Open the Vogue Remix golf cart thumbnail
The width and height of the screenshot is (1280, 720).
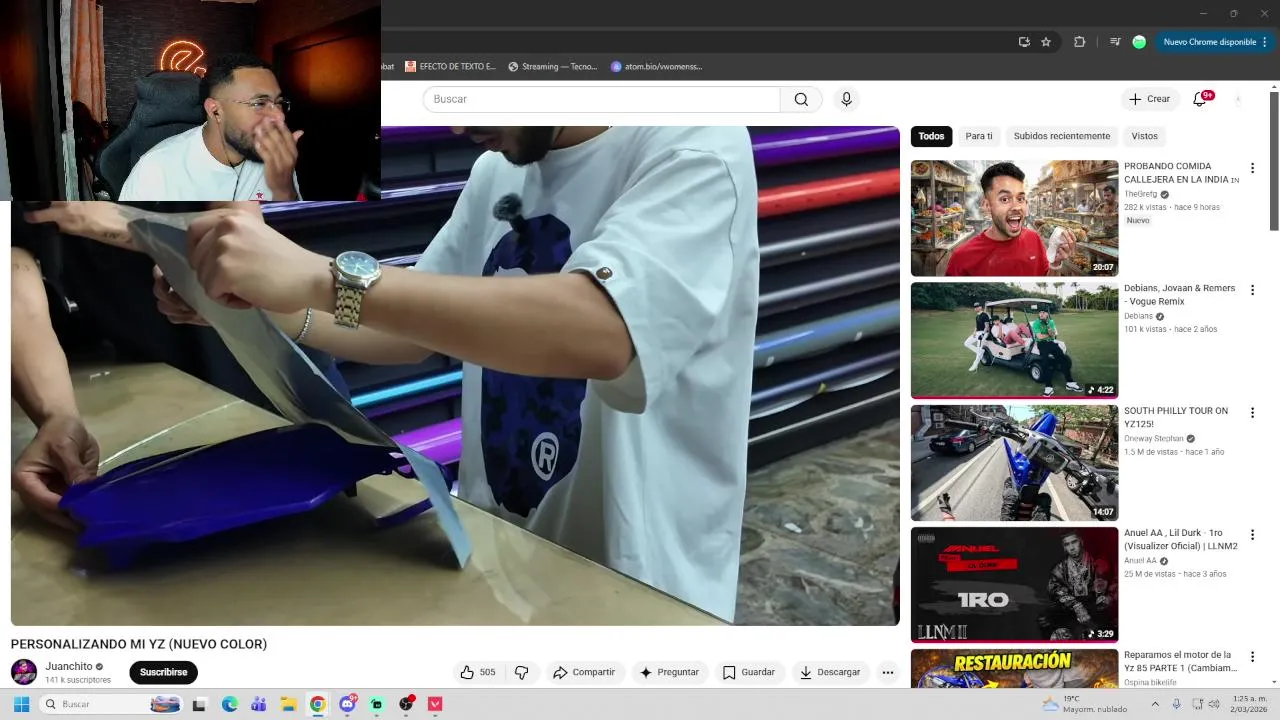1014,340
